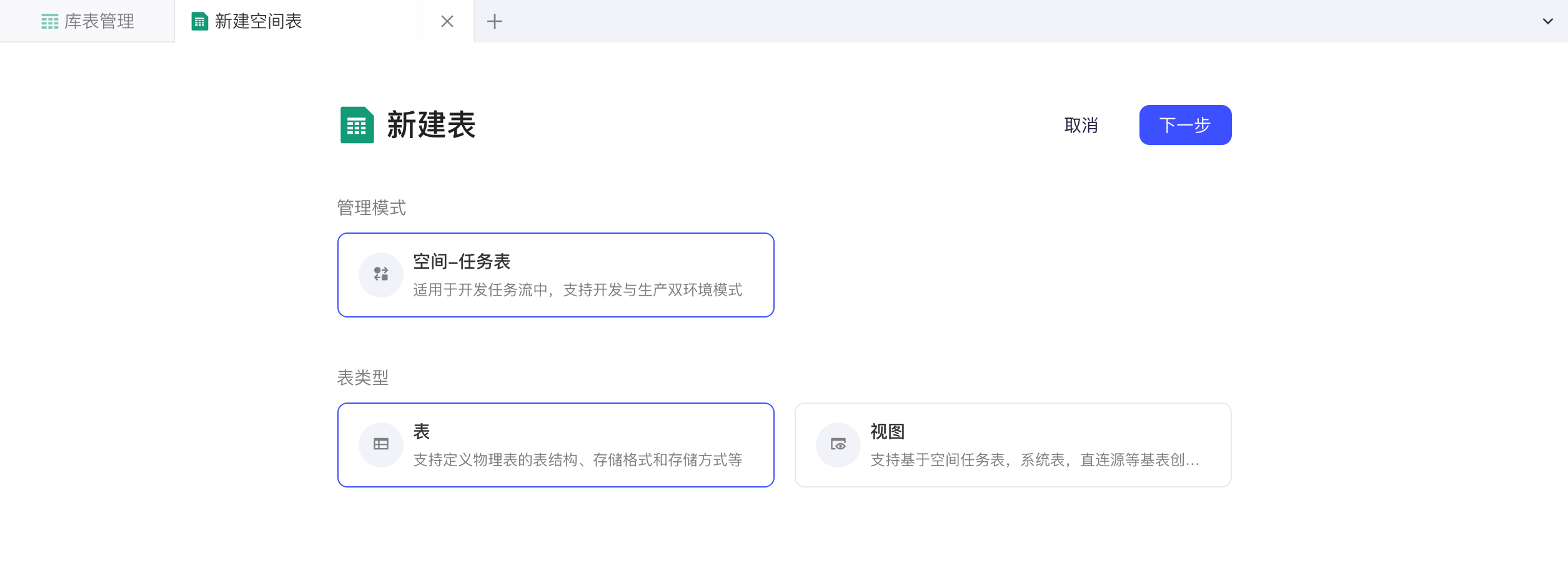Viewport: 1568px width, 575px height.
Task: Click 取消 to cancel table creation
Action: point(1081,125)
